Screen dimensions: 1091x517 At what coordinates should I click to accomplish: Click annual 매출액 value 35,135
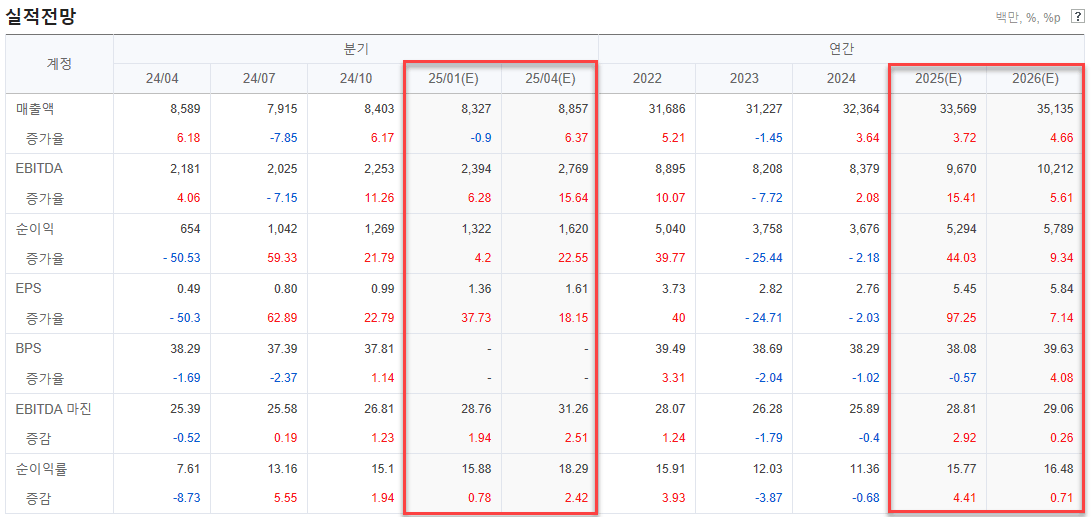pyautogui.click(x=1056, y=109)
